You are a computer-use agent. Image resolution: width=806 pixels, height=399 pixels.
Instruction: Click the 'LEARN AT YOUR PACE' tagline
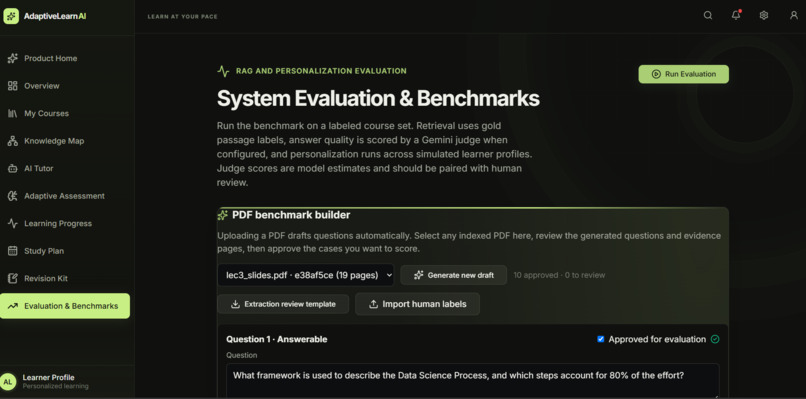[182, 16]
